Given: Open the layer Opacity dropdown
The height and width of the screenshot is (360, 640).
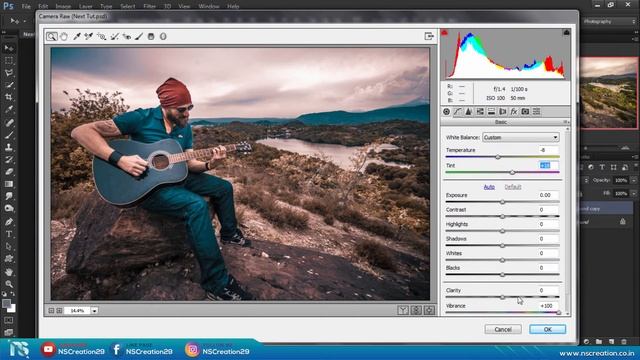Looking at the screenshot, I should [x=634, y=180].
